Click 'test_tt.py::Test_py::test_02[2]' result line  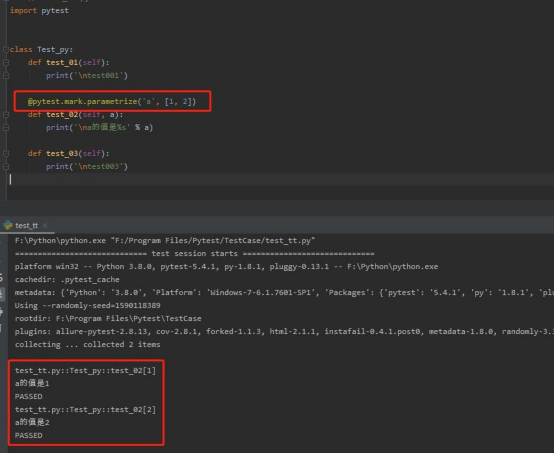[85, 409]
